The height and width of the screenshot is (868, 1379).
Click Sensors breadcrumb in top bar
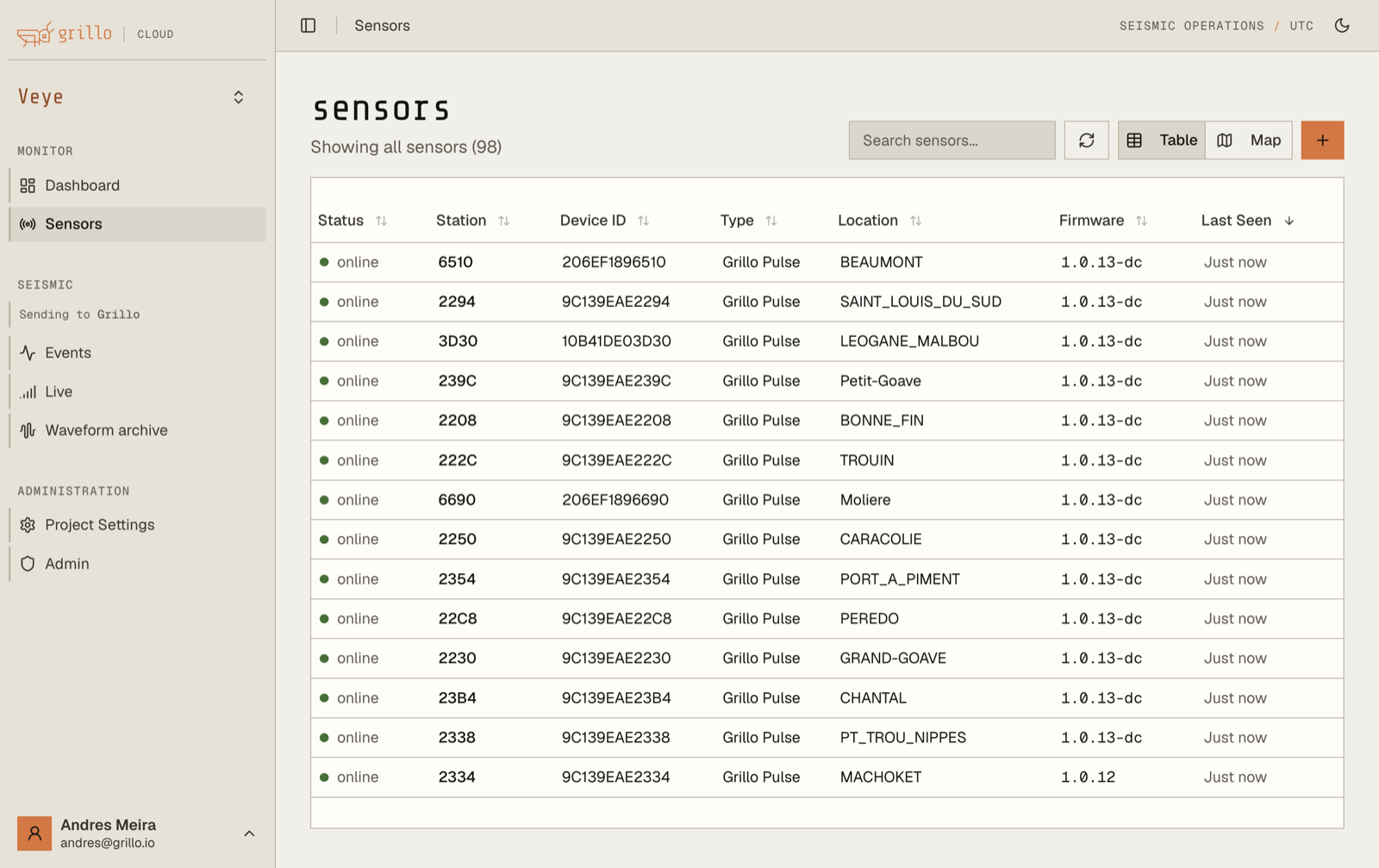point(382,26)
